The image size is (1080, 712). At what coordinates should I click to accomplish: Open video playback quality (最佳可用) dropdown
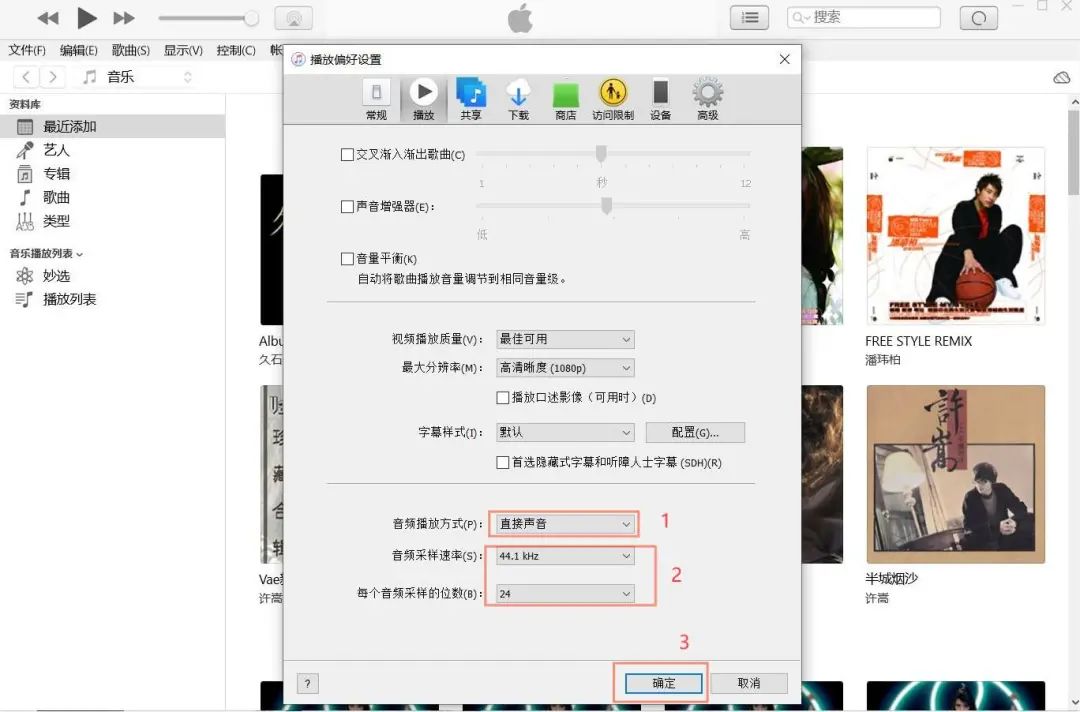point(565,339)
